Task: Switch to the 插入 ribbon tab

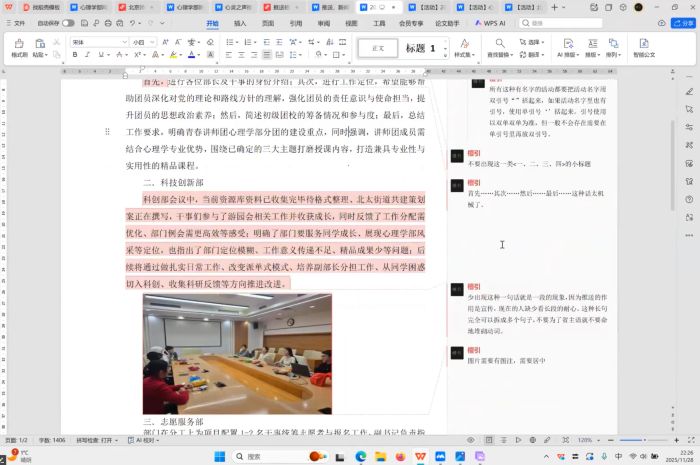Action: click(240, 22)
